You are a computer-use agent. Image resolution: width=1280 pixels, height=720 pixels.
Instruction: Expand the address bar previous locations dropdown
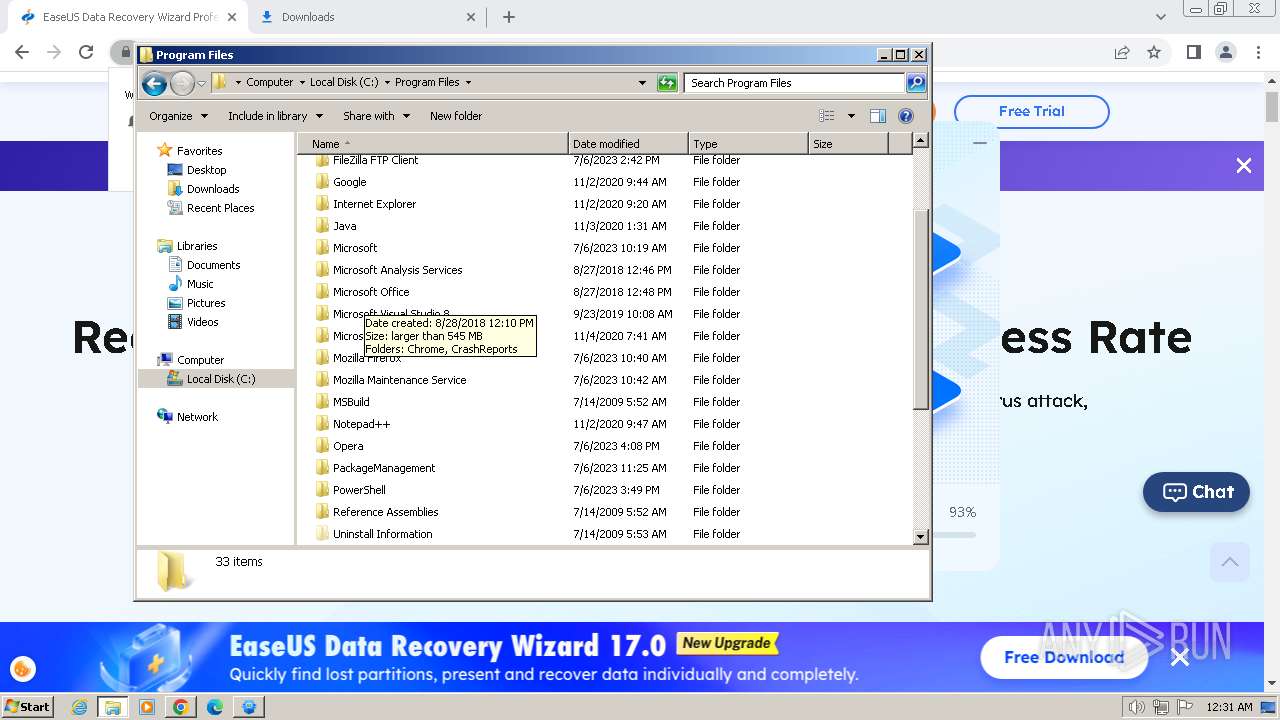pyautogui.click(x=642, y=83)
